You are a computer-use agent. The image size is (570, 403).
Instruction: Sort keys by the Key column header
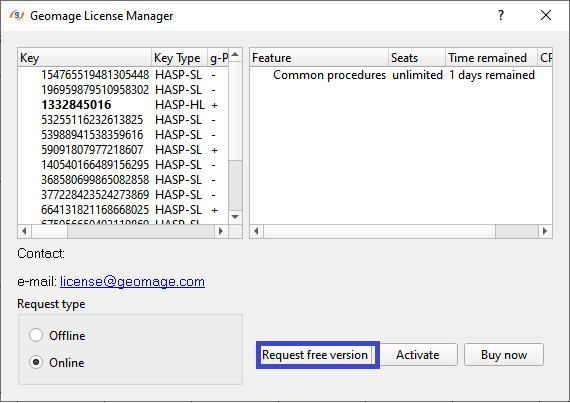(84, 58)
